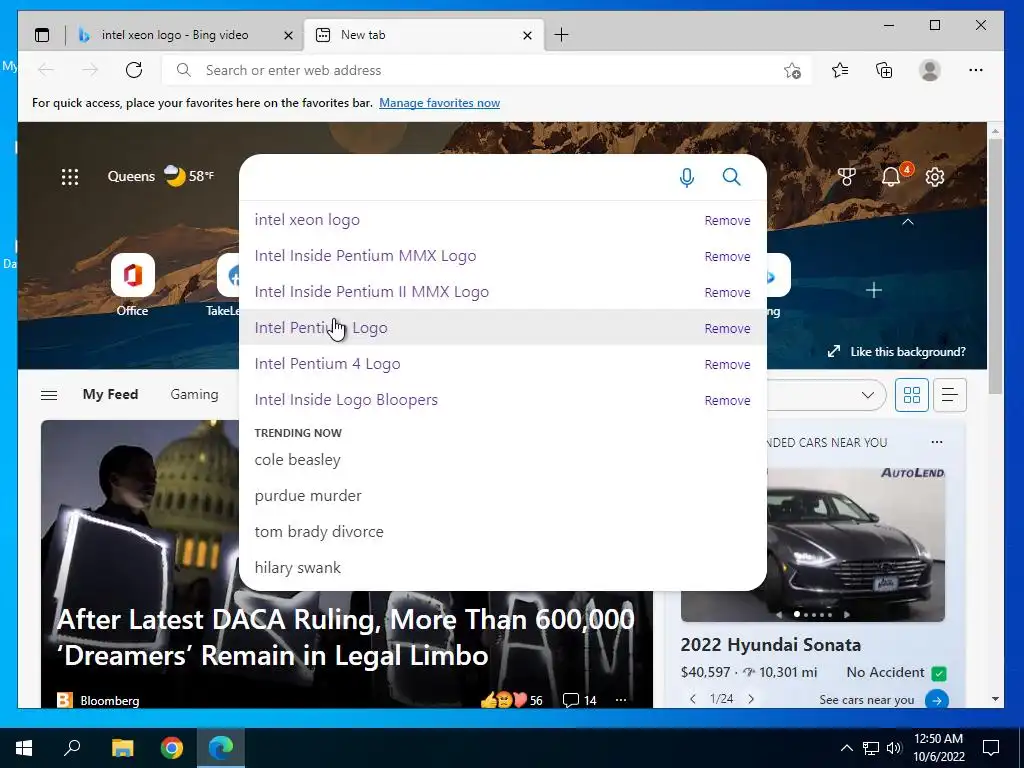The width and height of the screenshot is (1024, 768).
Task: Close the intel xeon logo tab
Action: click(288, 35)
